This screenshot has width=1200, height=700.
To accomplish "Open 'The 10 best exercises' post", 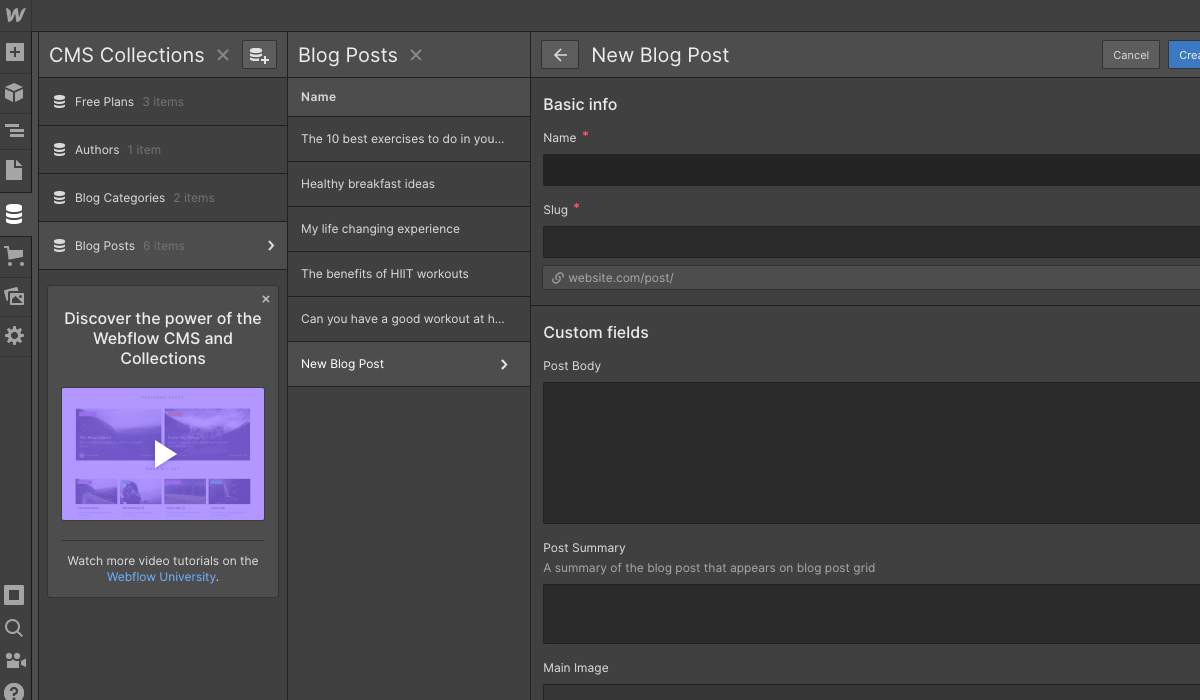I will (x=409, y=139).
